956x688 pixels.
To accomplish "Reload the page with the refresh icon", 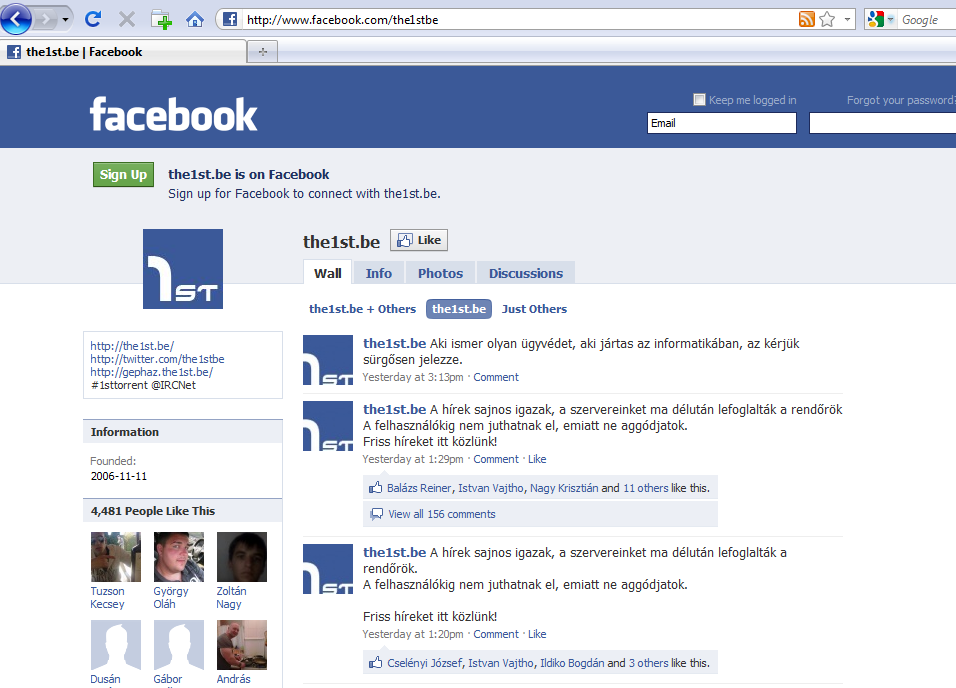I will pyautogui.click(x=93, y=20).
